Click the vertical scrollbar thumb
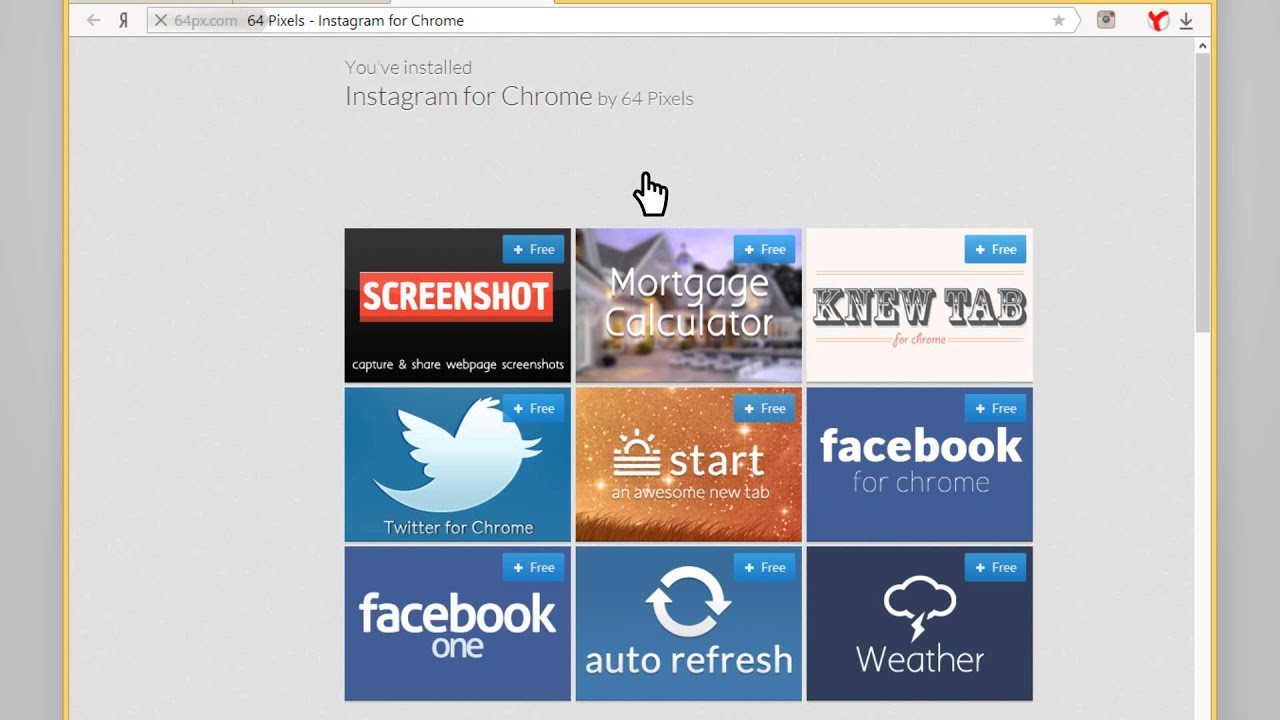 (1202, 192)
